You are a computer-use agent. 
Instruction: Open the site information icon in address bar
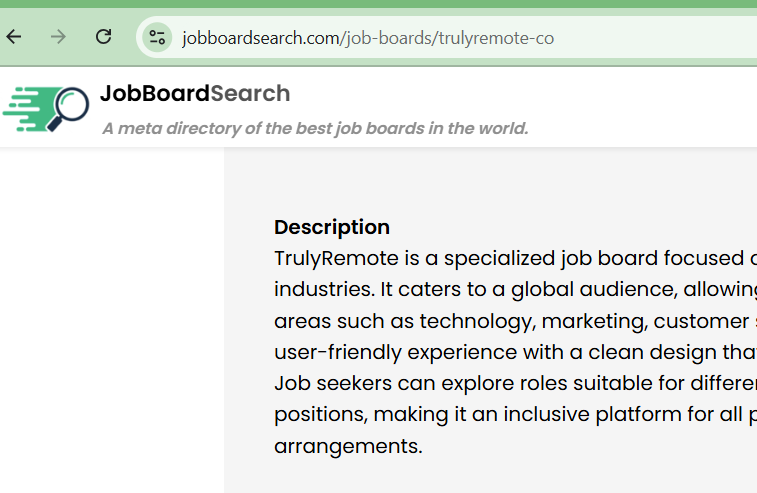[156, 38]
